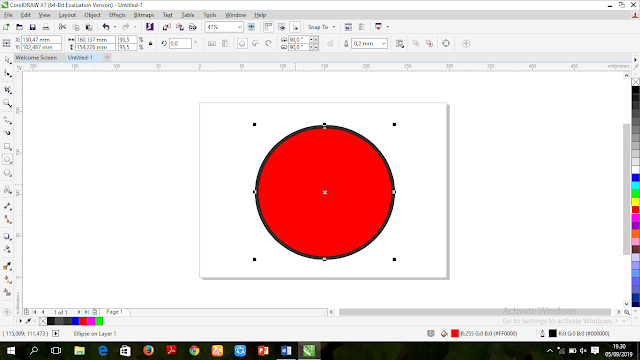
Task: Click the Import icon
Action: click(x=167, y=27)
